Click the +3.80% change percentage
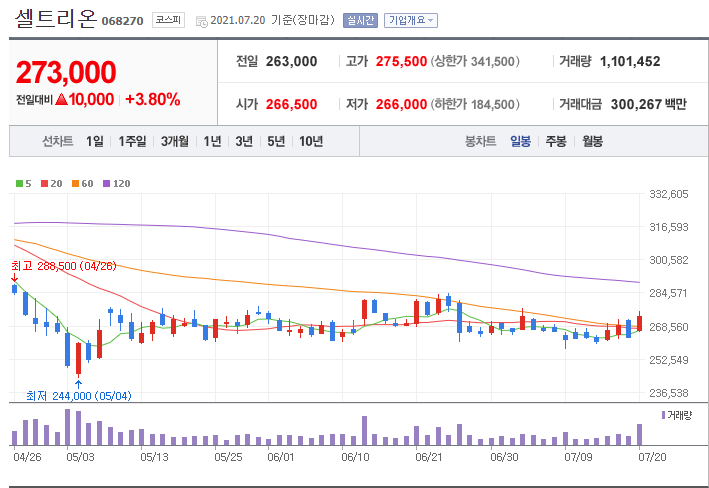This screenshot has height=488, width=709. point(153,99)
